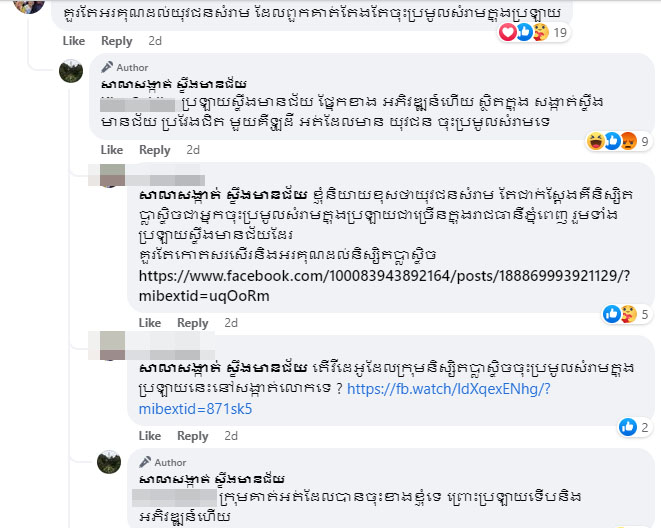Click the angry emoji reaction icon
Screen dimensions: 661x528
pos(628,141)
